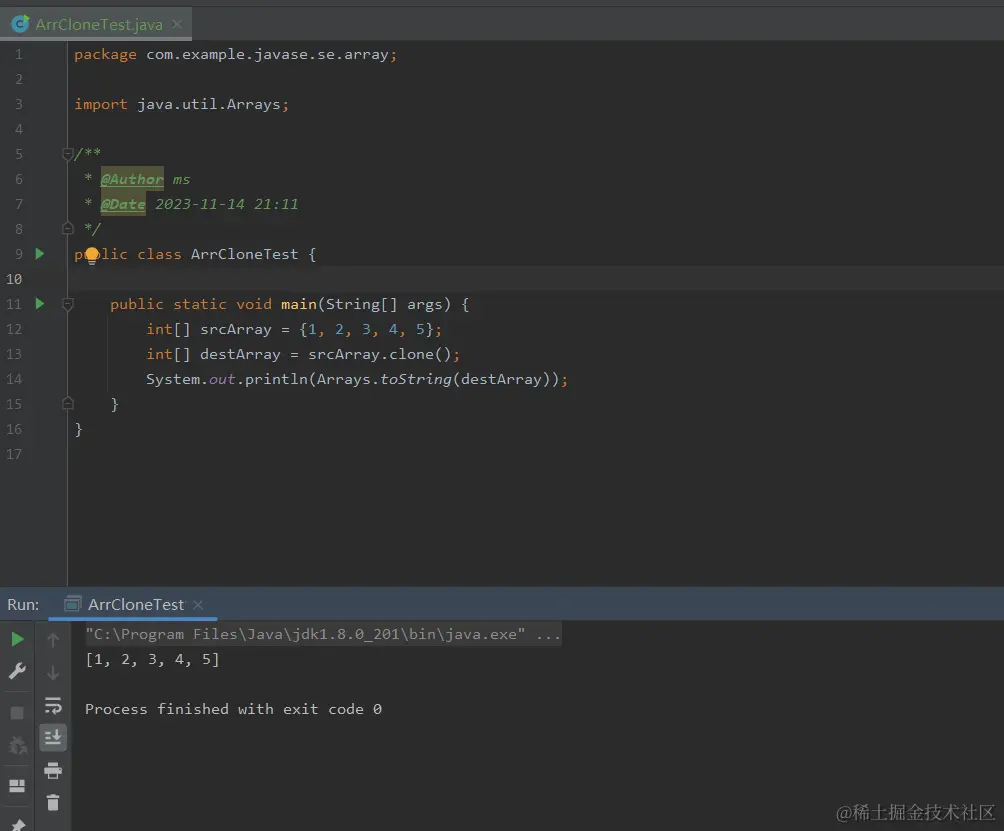
Task: Click the @Author tag
Action: coord(132,179)
